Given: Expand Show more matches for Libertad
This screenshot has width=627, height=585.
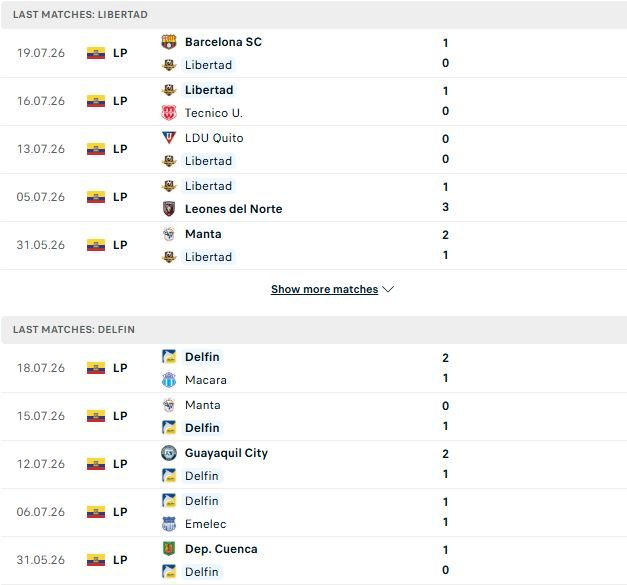Looking at the screenshot, I should [x=324, y=289].
